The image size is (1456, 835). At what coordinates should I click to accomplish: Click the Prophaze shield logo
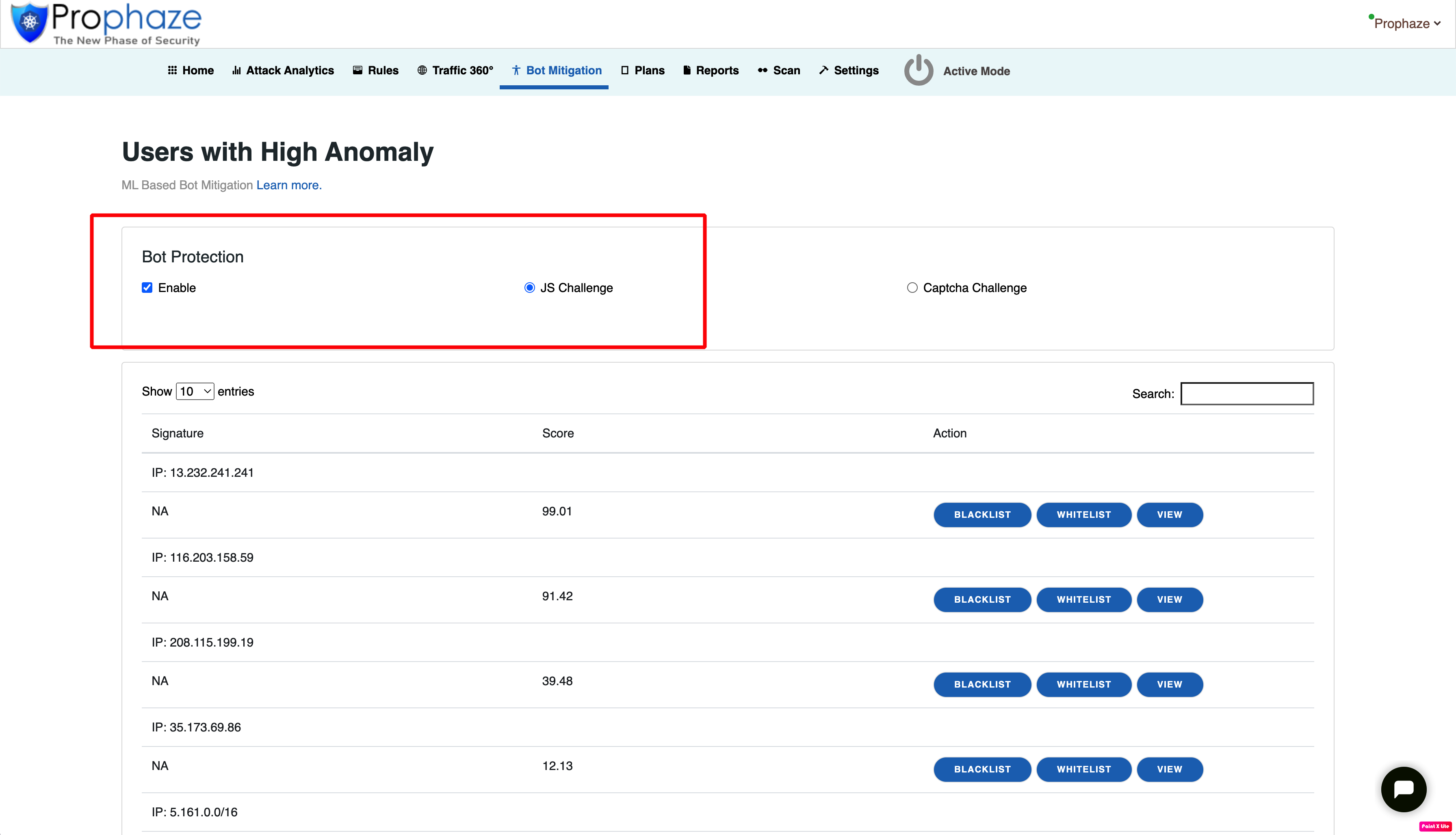point(30,23)
